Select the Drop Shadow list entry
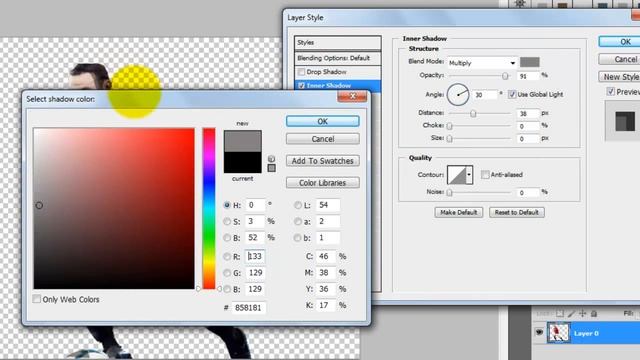The image size is (640, 360). point(338,72)
